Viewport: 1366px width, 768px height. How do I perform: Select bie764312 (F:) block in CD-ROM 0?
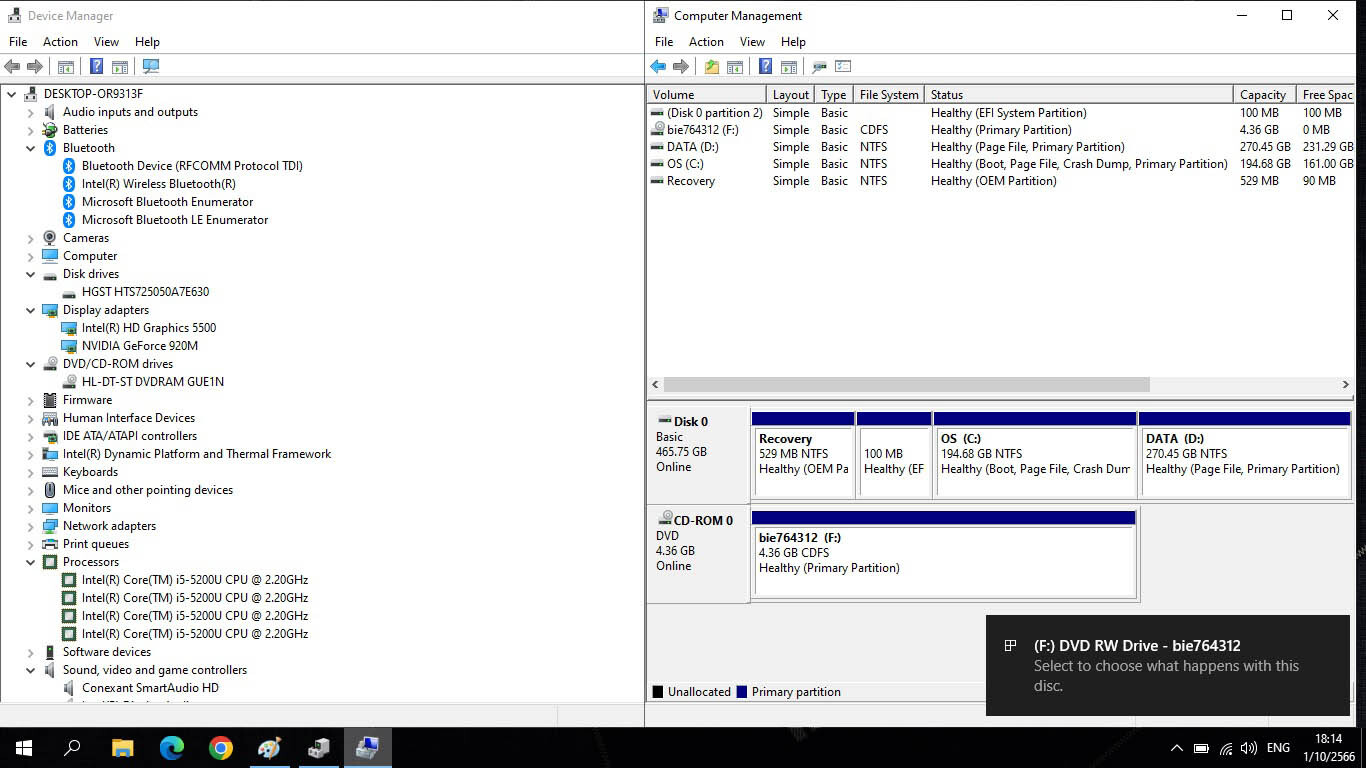(944, 554)
